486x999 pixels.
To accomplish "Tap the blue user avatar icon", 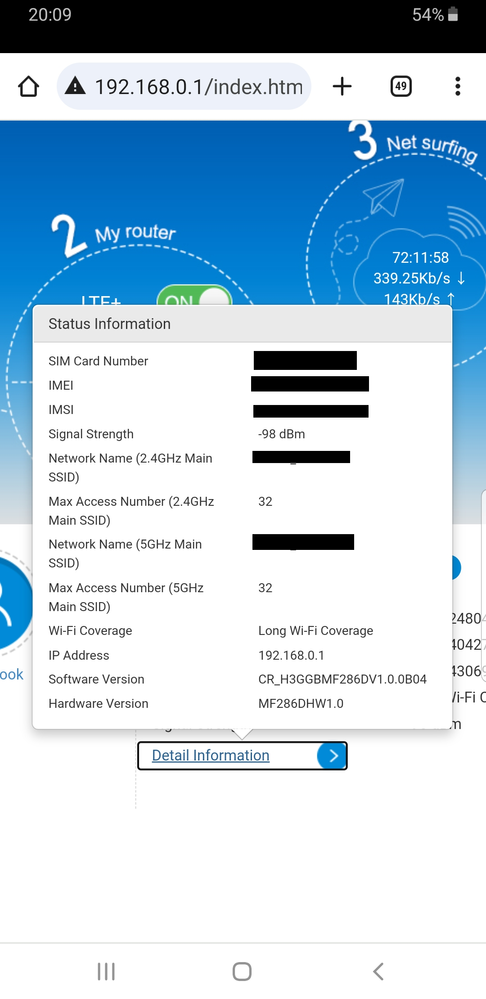I will pos(13,605).
